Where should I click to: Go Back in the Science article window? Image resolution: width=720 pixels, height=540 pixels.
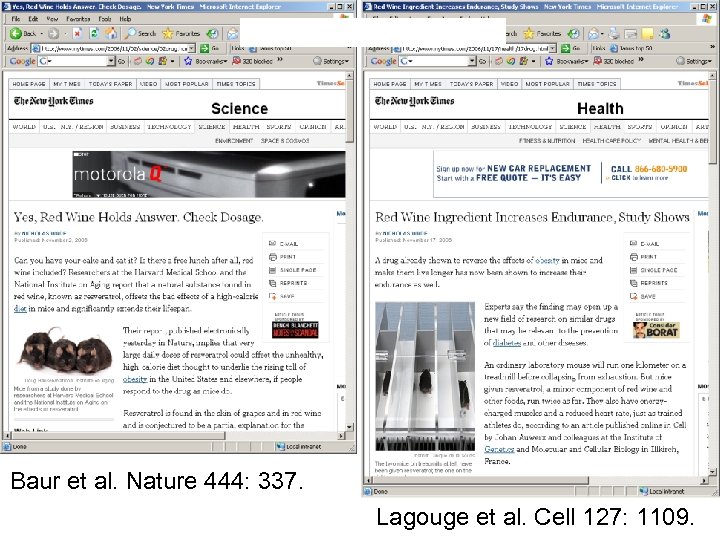(x=23, y=34)
